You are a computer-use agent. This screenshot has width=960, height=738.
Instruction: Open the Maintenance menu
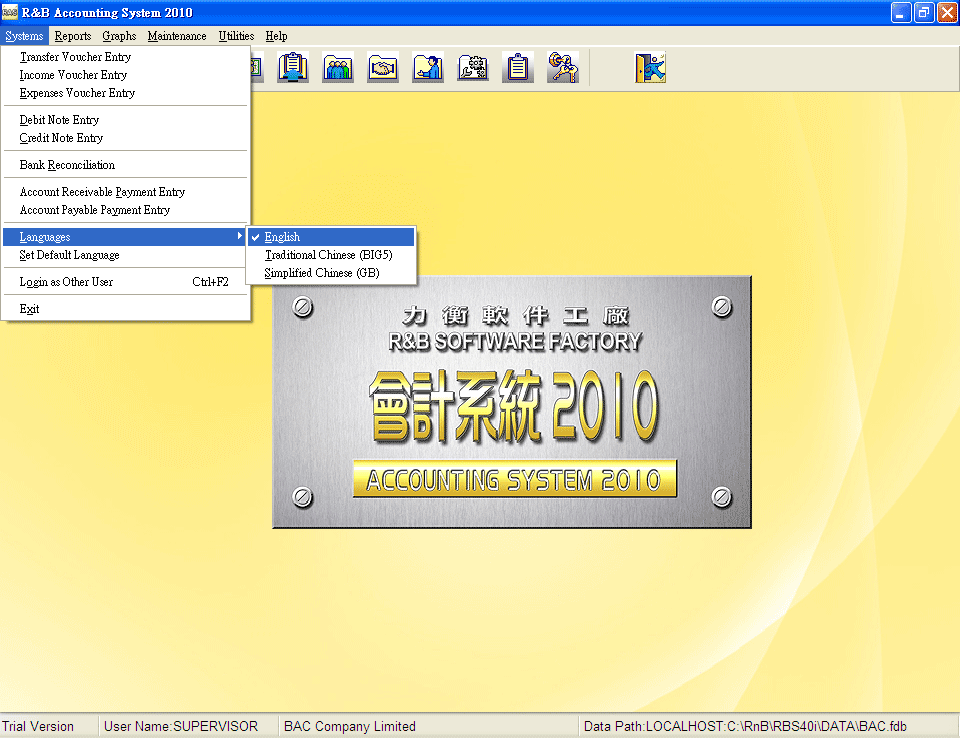(x=177, y=36)
